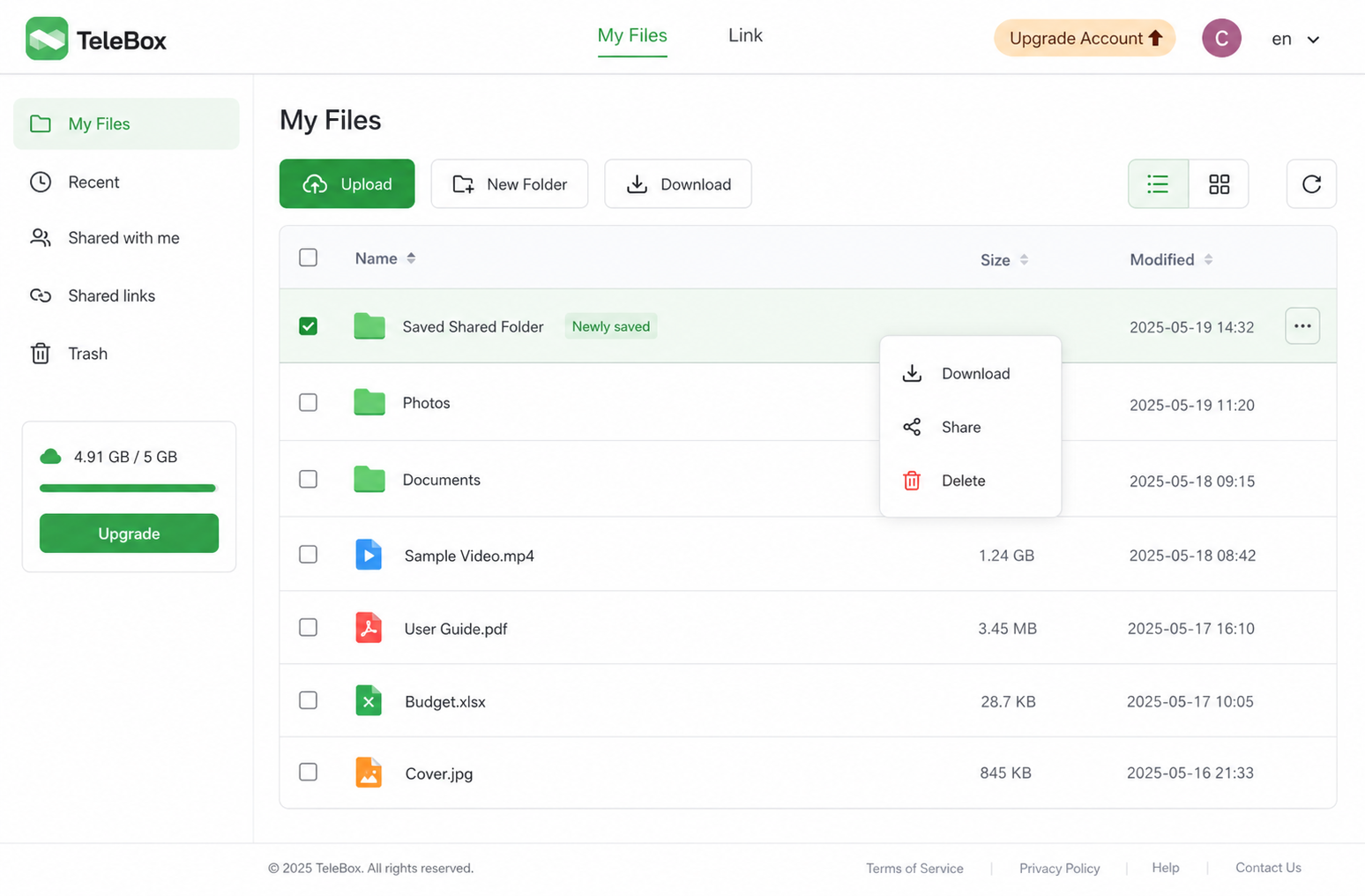Image resolution: width=1365 pixels, height=896 pixels.
Task: Click the Documents folder icon
Action: (369, 479)
